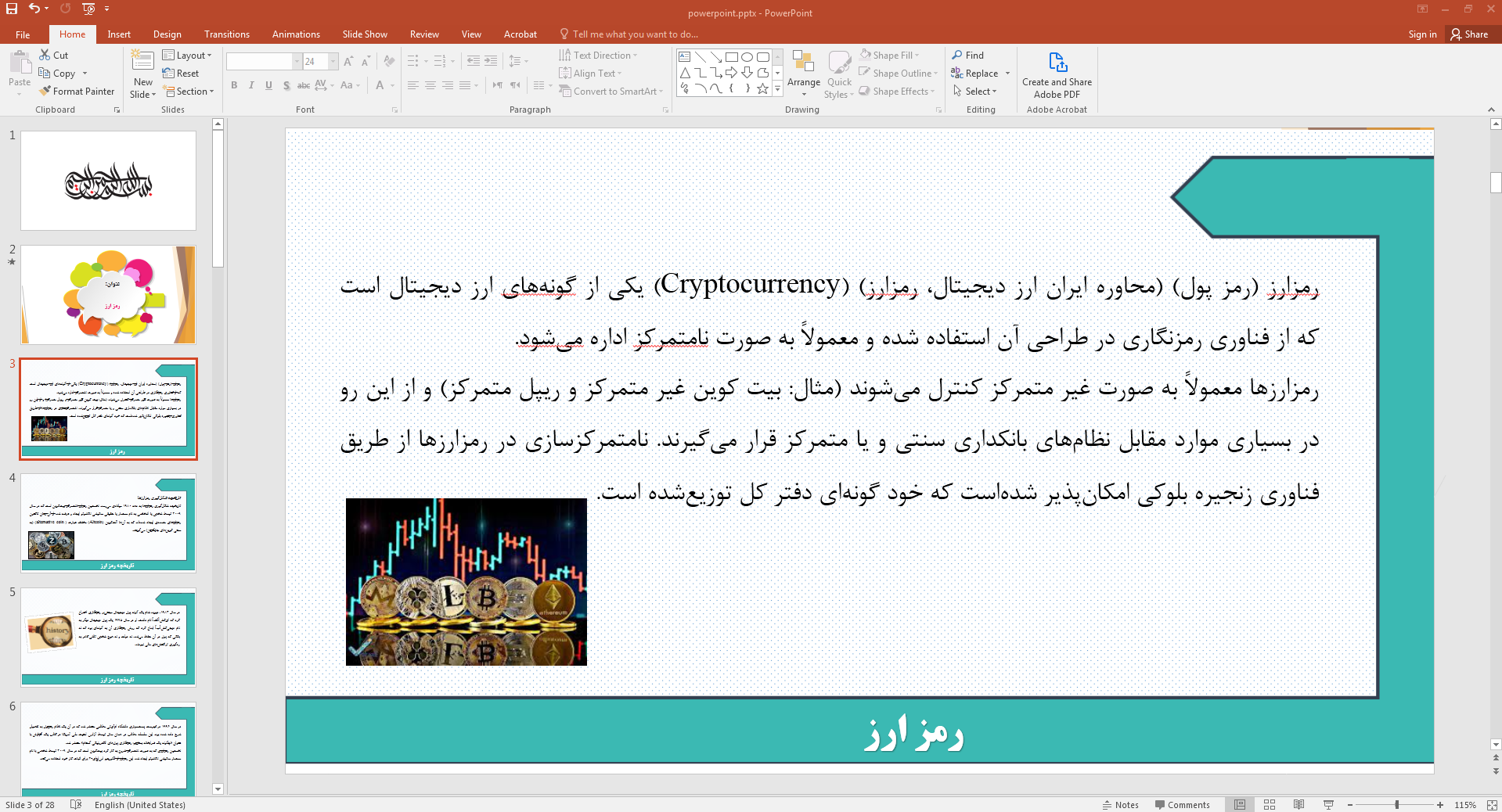Select the Star shape in shapes gallery
1502x812 pixels.
(762, 88)
